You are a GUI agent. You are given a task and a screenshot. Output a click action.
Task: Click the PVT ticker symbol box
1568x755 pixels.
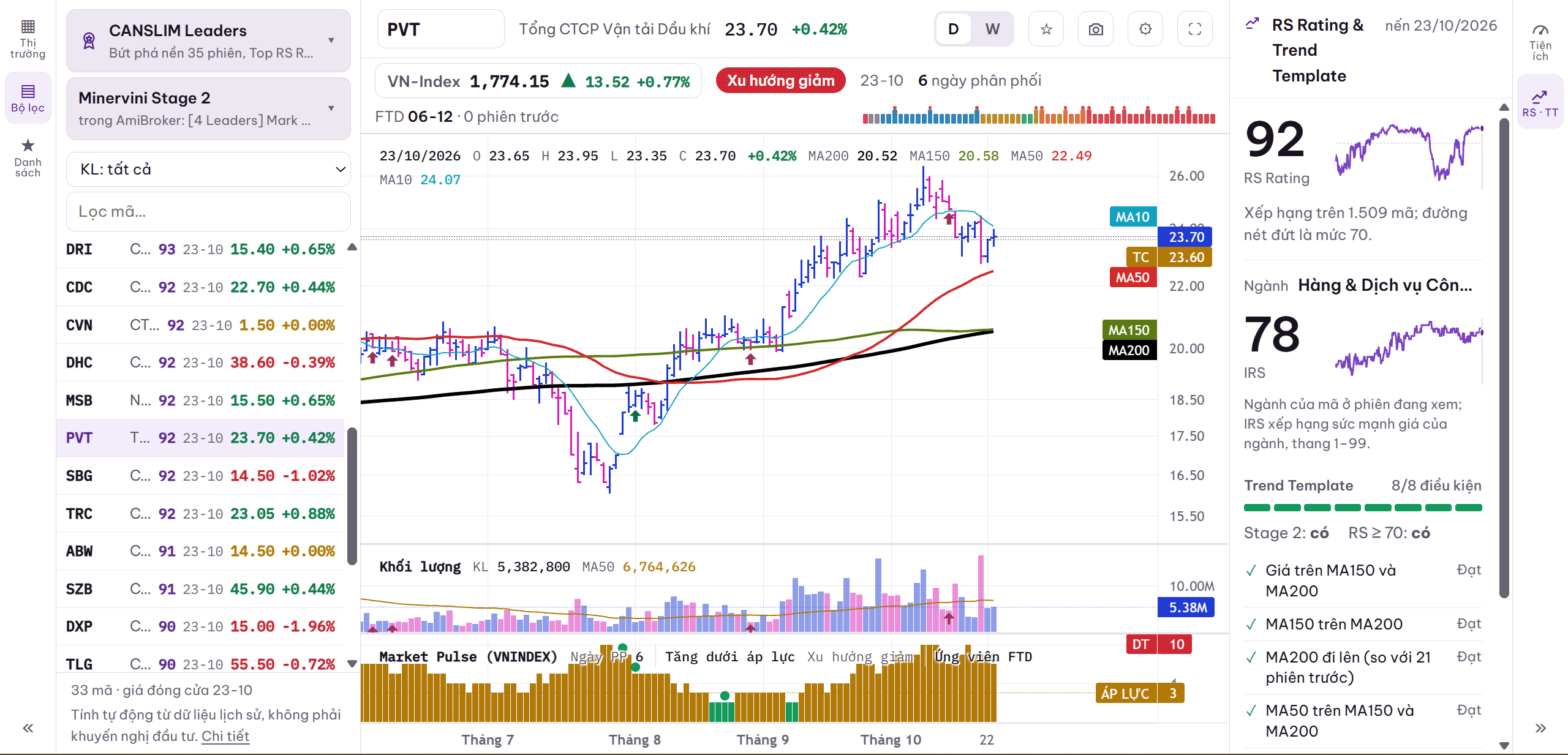pyautogui.click(x=440, y=29)
